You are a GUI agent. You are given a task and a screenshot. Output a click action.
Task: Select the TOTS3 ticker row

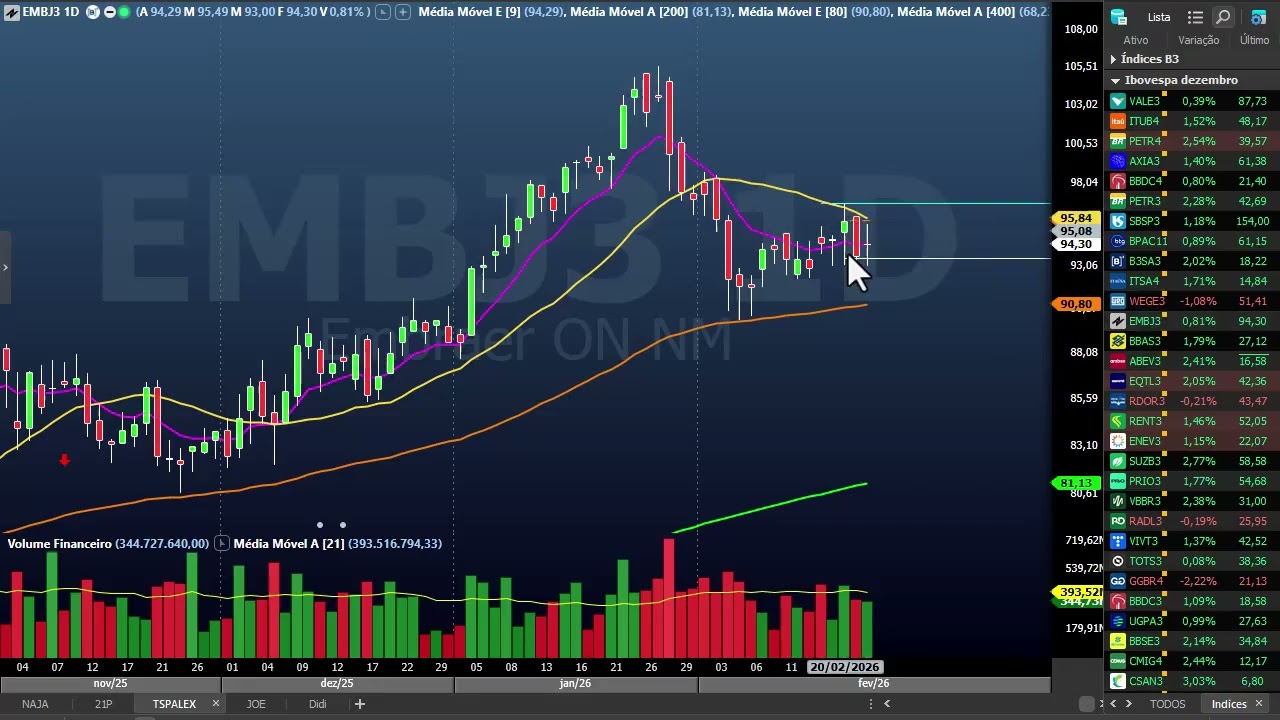click(1192, 561)
